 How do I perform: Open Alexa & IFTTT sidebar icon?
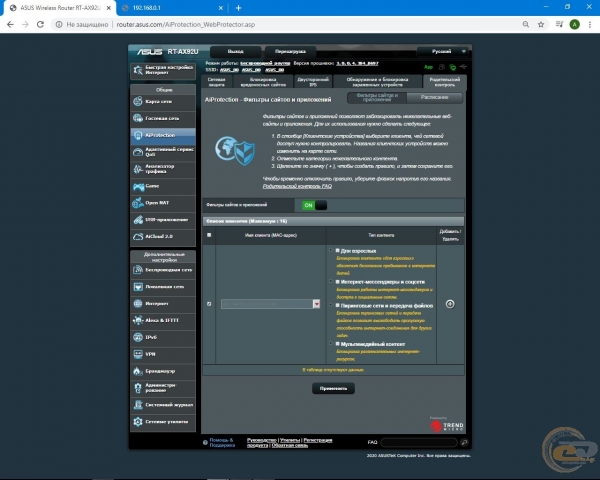(x=138, y=320)
